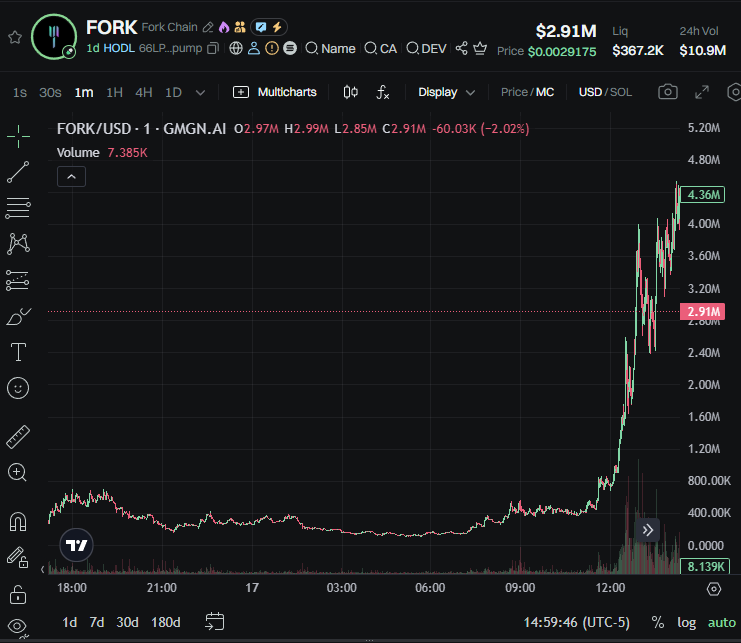
Task: Click the blue chat message icon
Action: pyautogui.click(x=261, y=27)
